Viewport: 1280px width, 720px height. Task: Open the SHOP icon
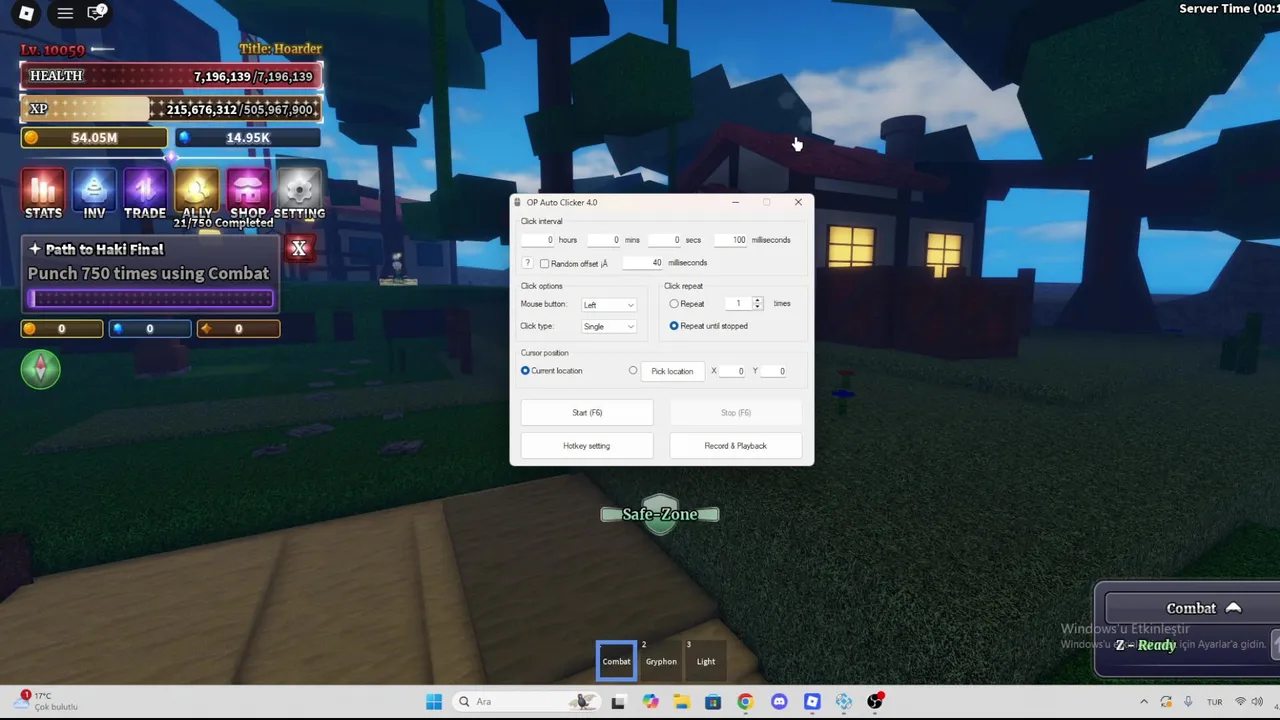pos(248,194)
